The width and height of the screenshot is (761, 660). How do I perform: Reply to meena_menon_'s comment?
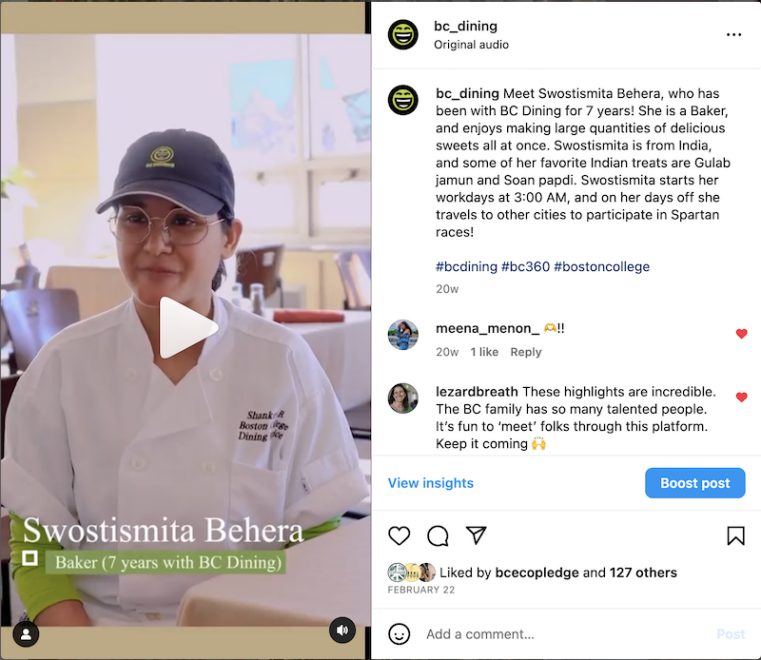click(x=526, y=352)
